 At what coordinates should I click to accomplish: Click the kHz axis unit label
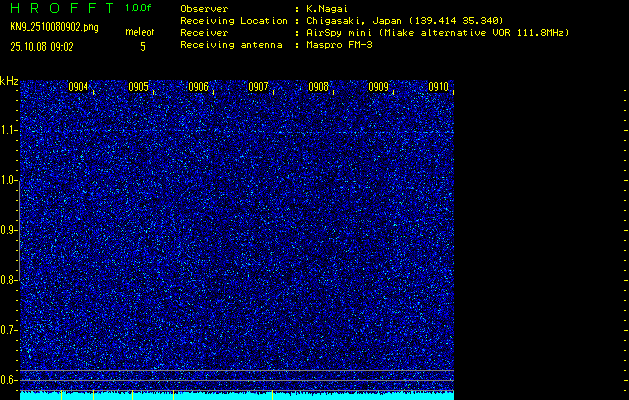[9, 81]
